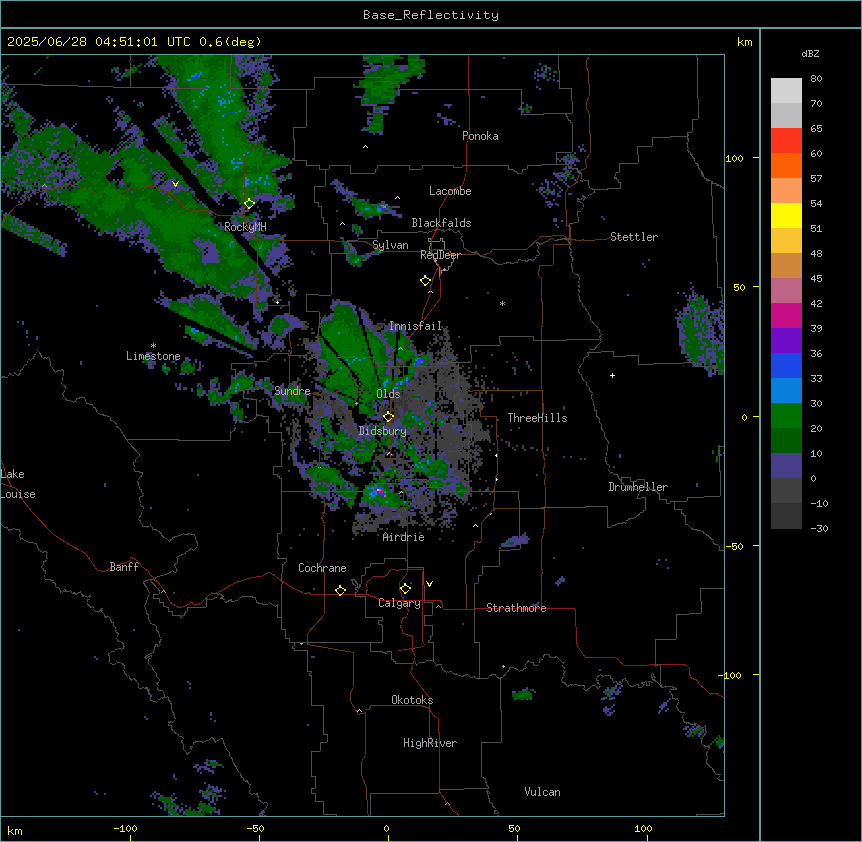Click the RedDeer city label
This screenshot has width=862, height=842.
point(440,255)
